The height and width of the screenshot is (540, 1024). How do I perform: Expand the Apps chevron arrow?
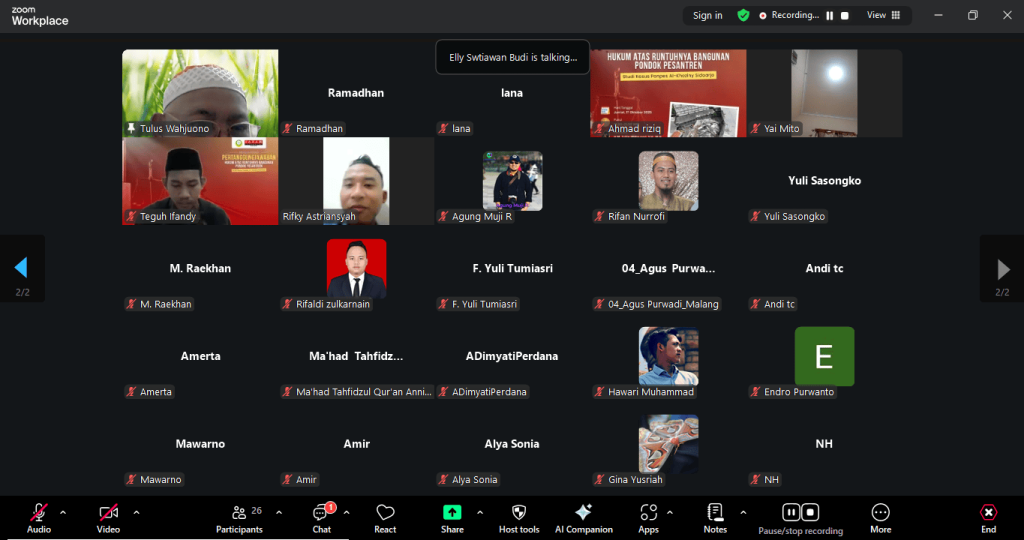(x=670, y=512)
